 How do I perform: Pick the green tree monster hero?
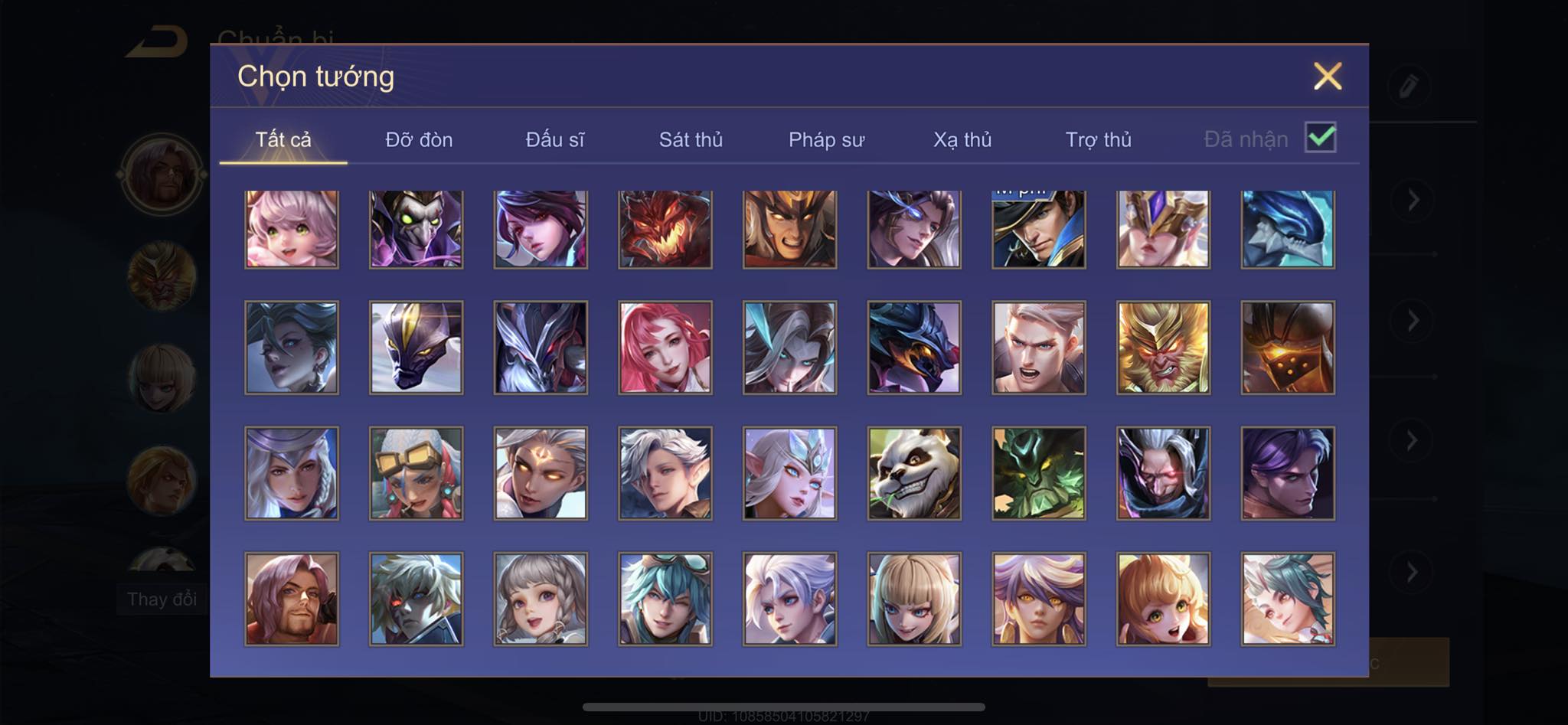[x=1039, y=473]
